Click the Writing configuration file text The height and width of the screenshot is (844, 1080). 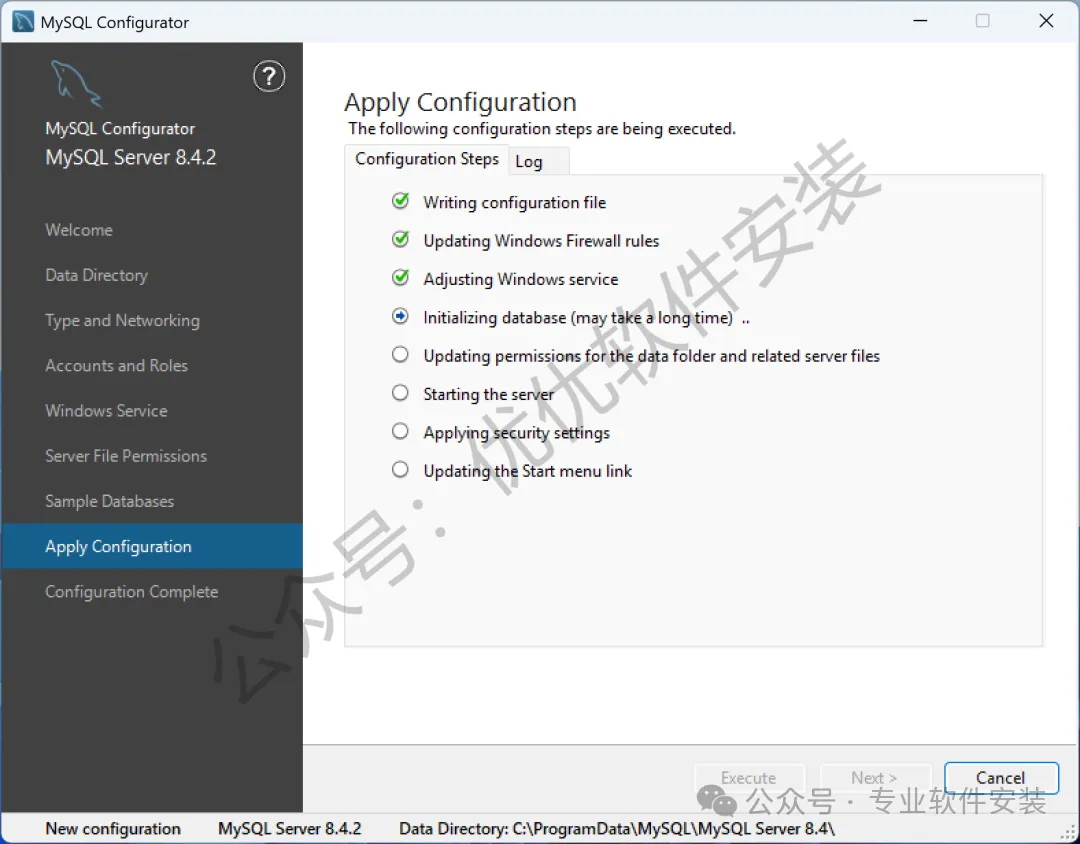point(515,203)
